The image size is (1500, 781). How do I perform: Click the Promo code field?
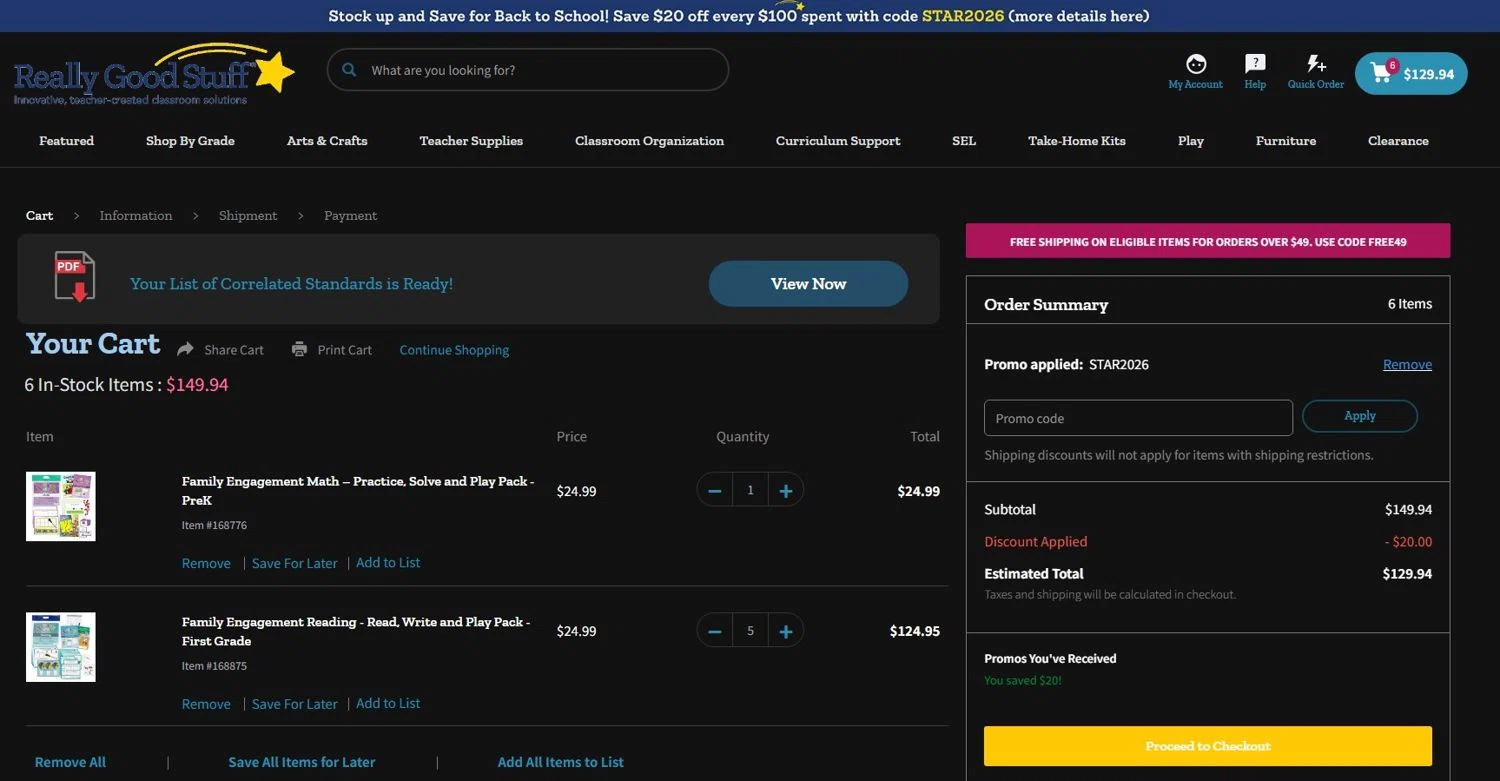point(1138,418)
